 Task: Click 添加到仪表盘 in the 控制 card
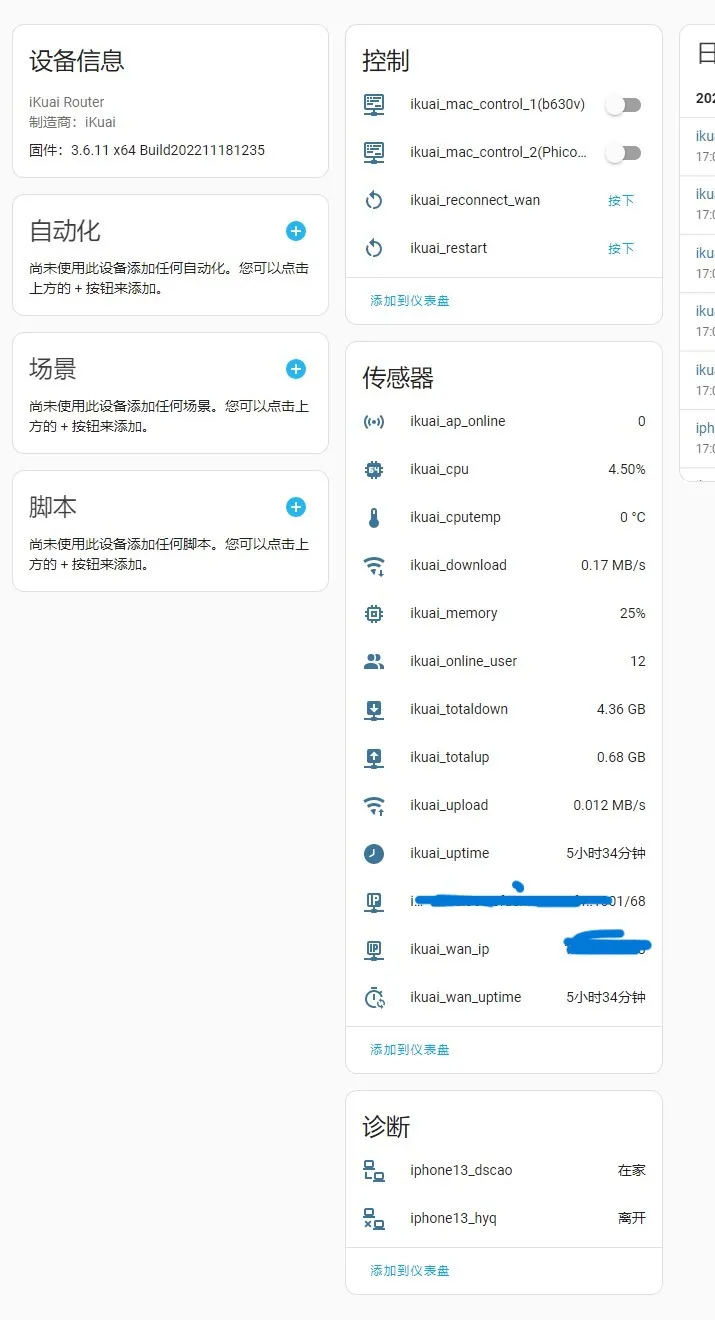coord(410,300)
